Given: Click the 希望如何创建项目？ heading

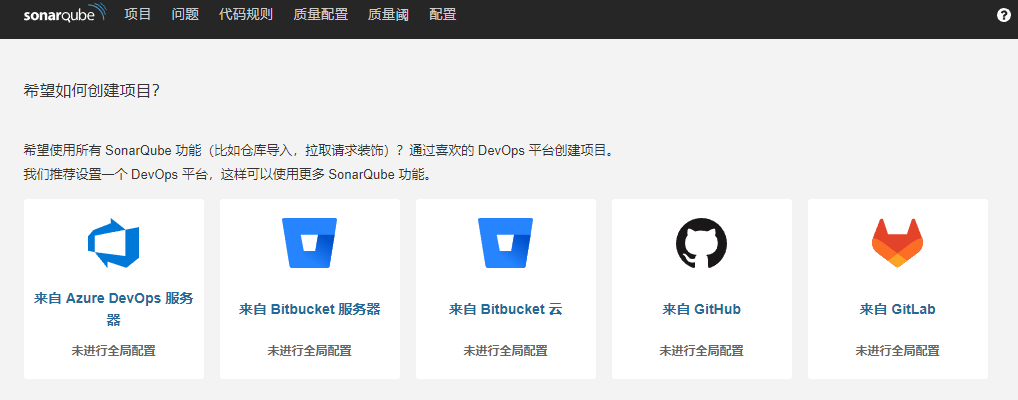Looking at the screenshot, I should click(x=92, y=91).
